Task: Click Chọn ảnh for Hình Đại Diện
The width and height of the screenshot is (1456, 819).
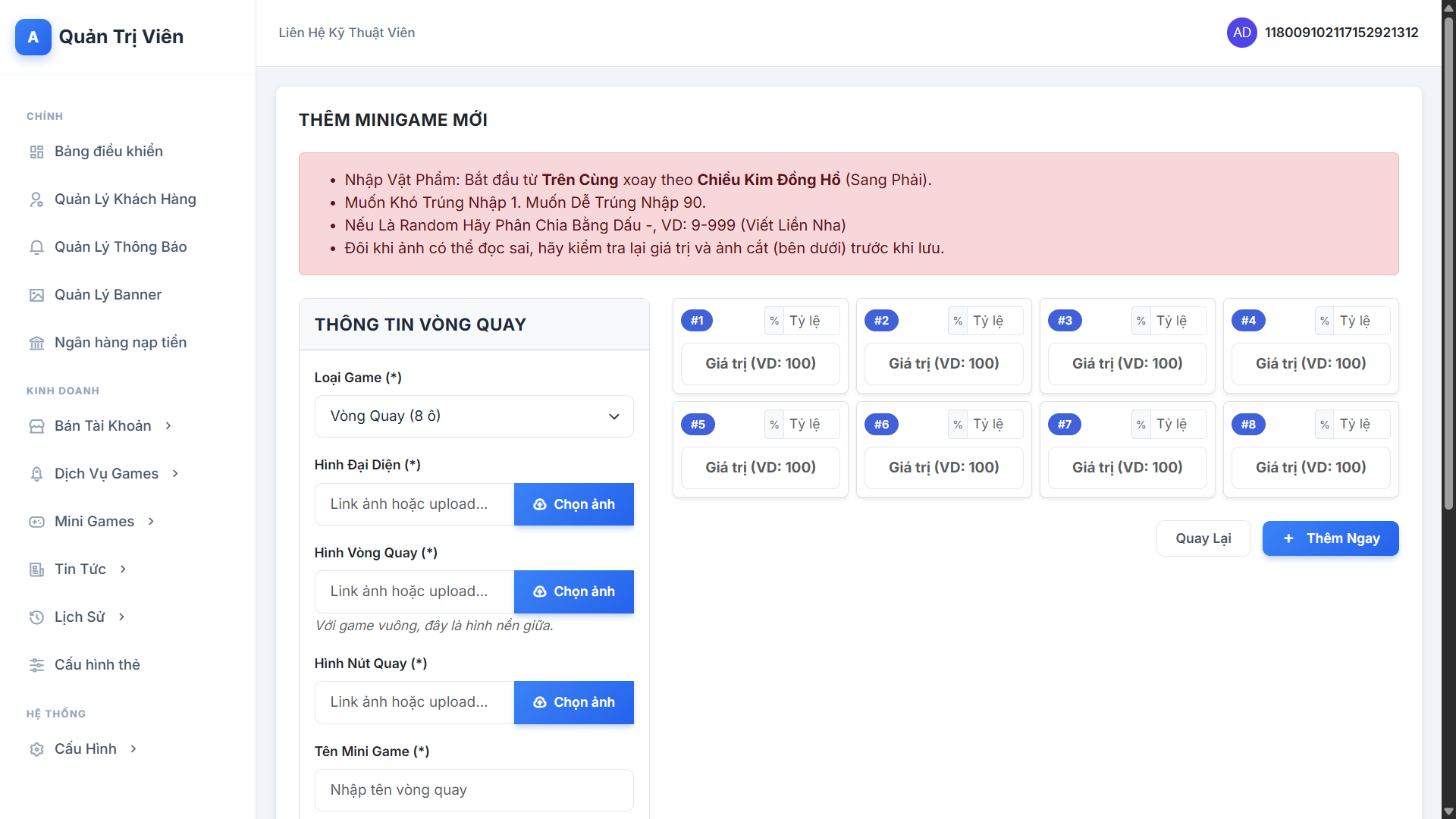Action: [573, 504]
